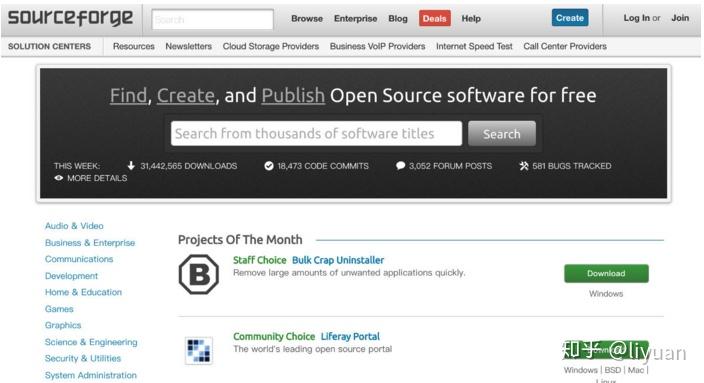Click the Windows label under Download button

606,294
